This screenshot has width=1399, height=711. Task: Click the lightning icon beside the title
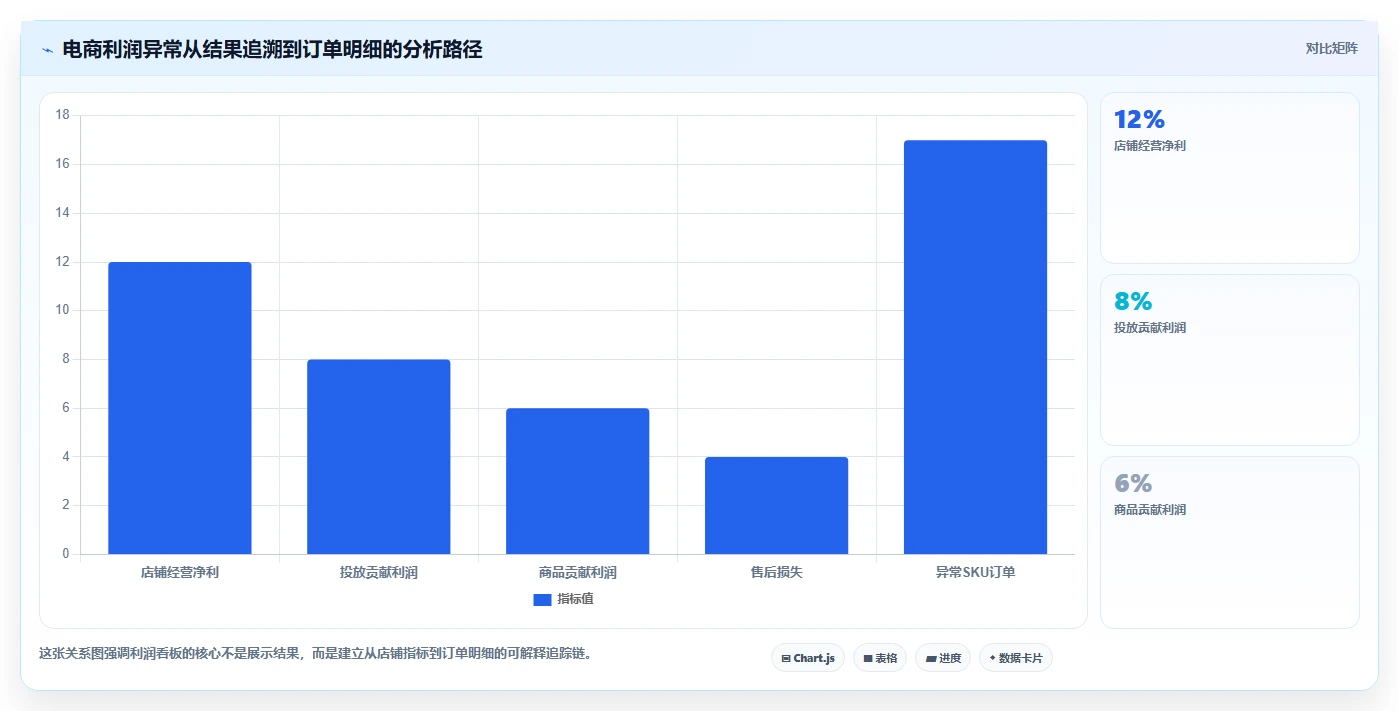coord(47,49)
